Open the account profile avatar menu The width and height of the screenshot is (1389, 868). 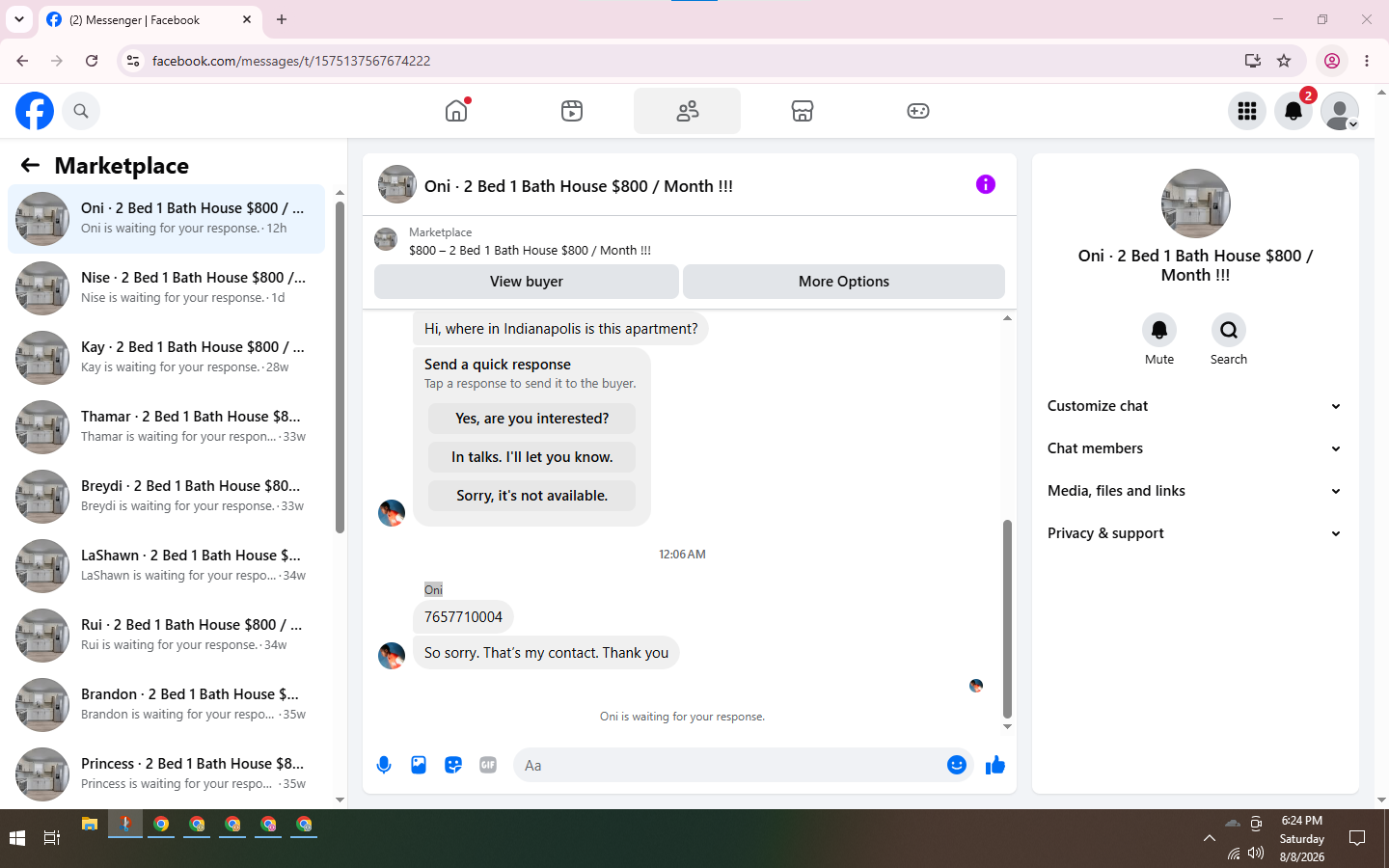(1340, 111)
